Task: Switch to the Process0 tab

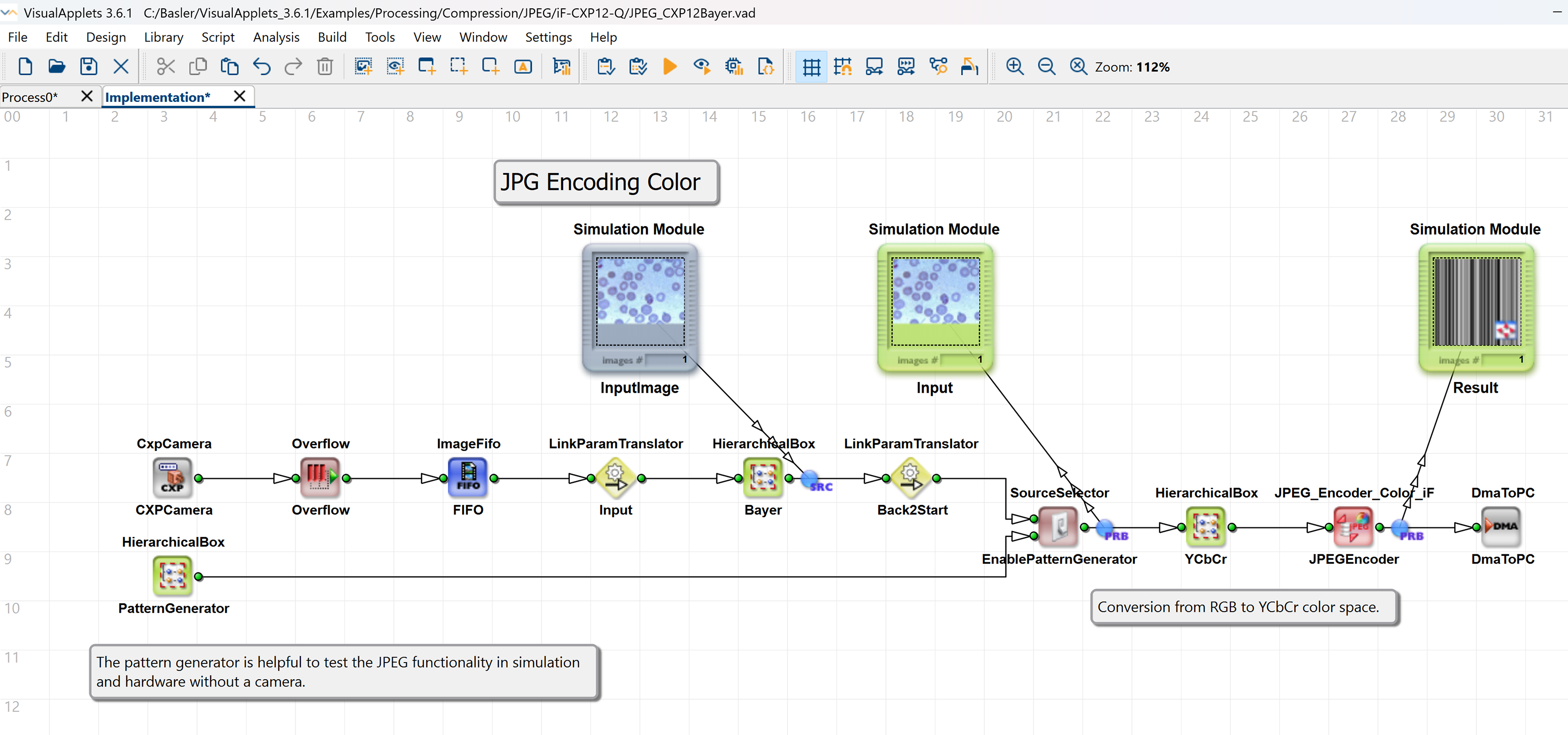Action: click(x=30, y=97)
